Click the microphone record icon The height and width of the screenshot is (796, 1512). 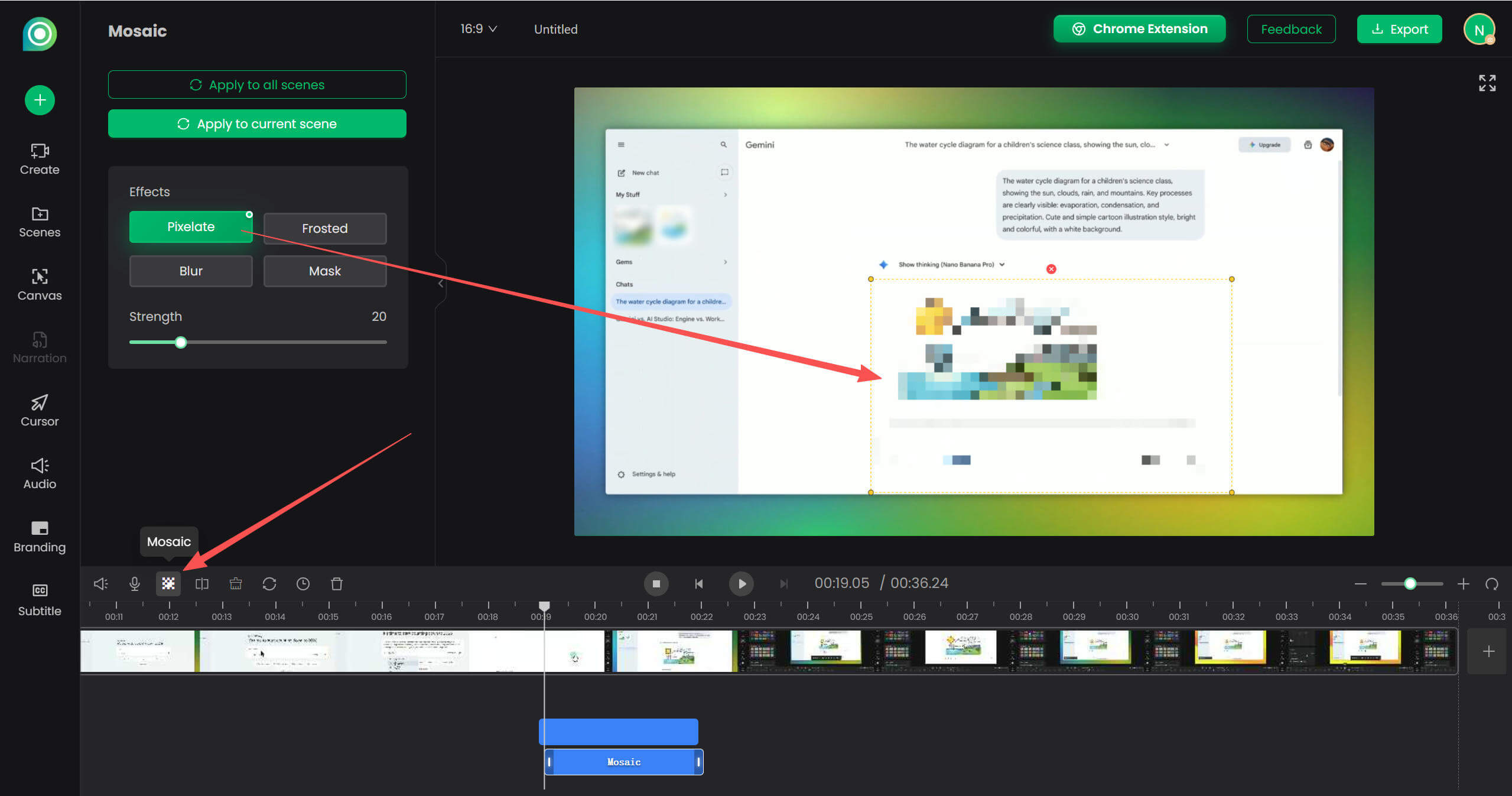point(135,584)
